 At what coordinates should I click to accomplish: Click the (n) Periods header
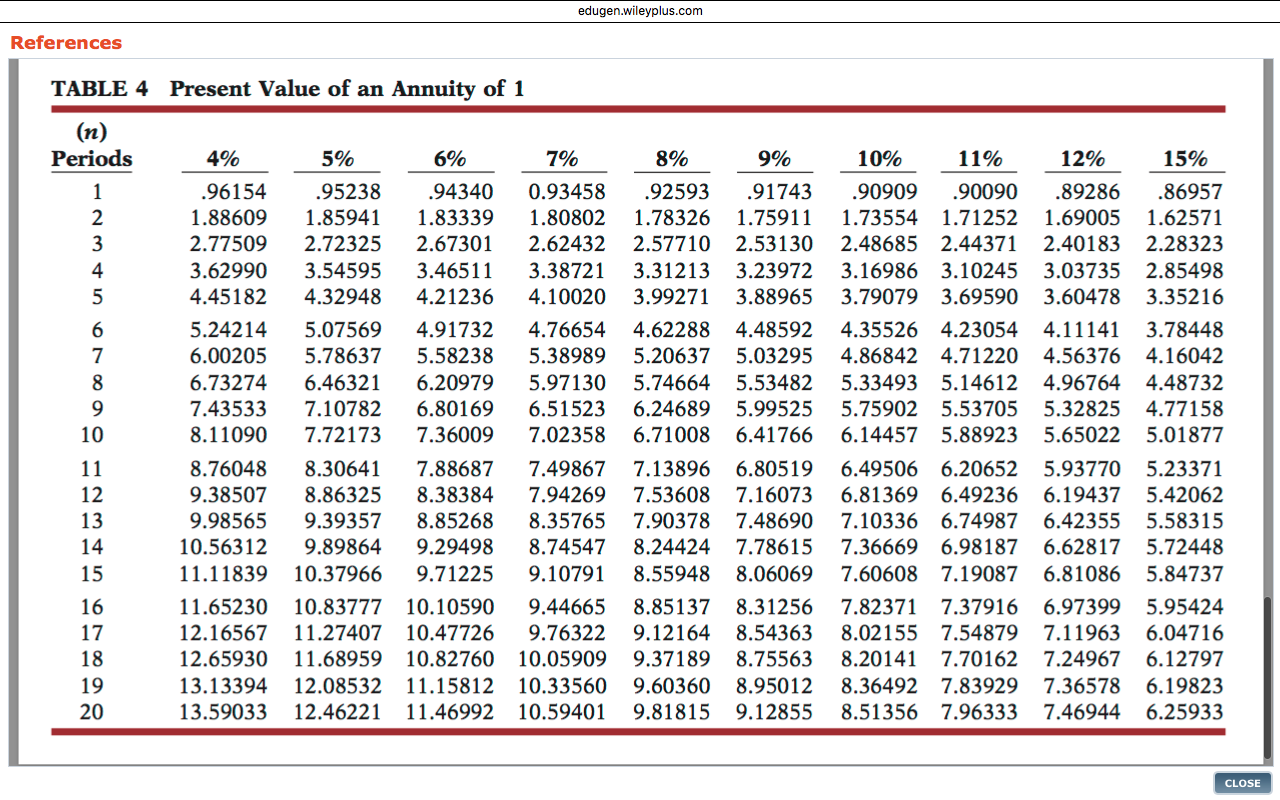click(91, 145)
